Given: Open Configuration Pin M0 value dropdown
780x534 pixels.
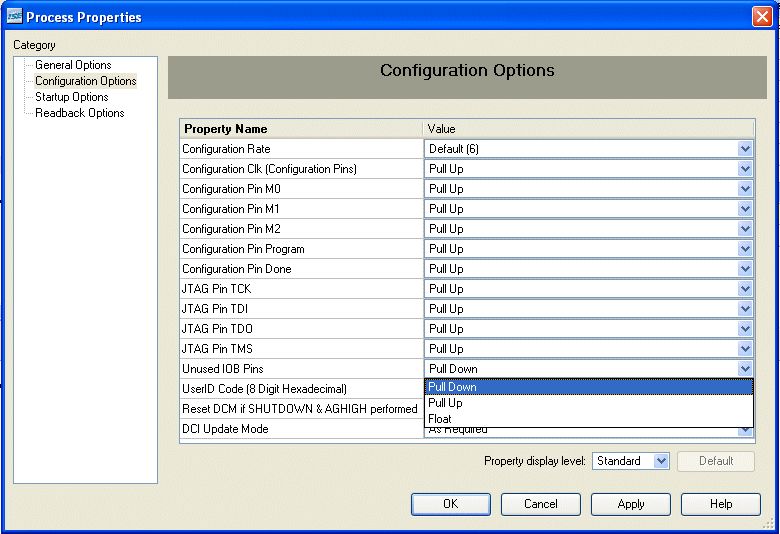Looking at the screenshot, I should tap(744, 189).
